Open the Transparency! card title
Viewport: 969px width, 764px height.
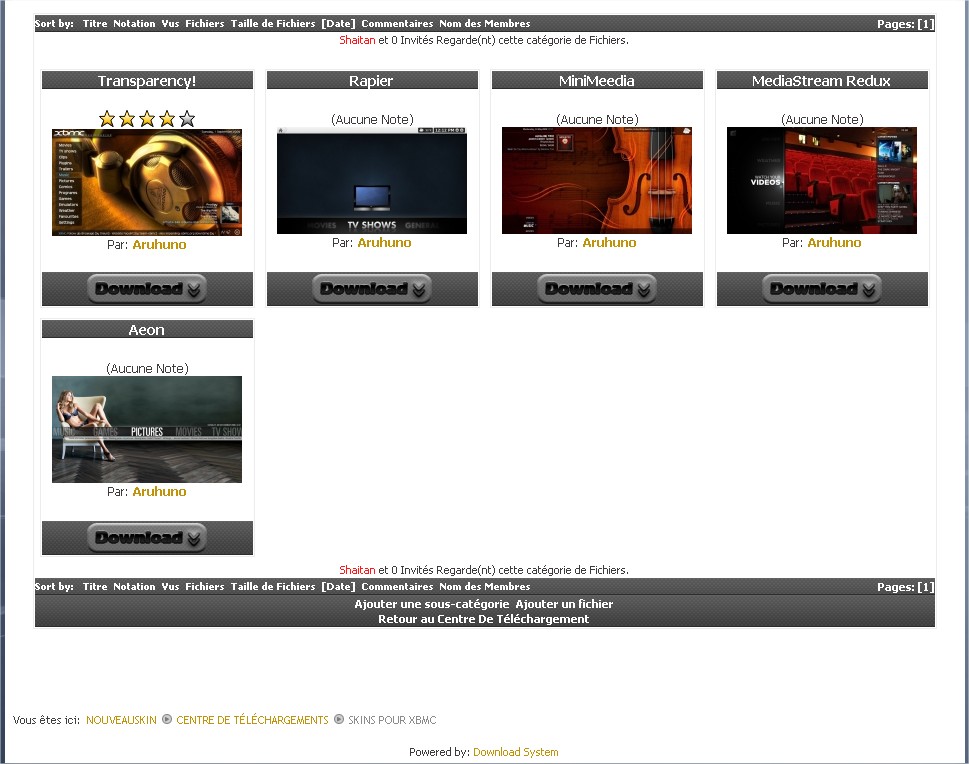pyautogui.click(x=147, y=80)
